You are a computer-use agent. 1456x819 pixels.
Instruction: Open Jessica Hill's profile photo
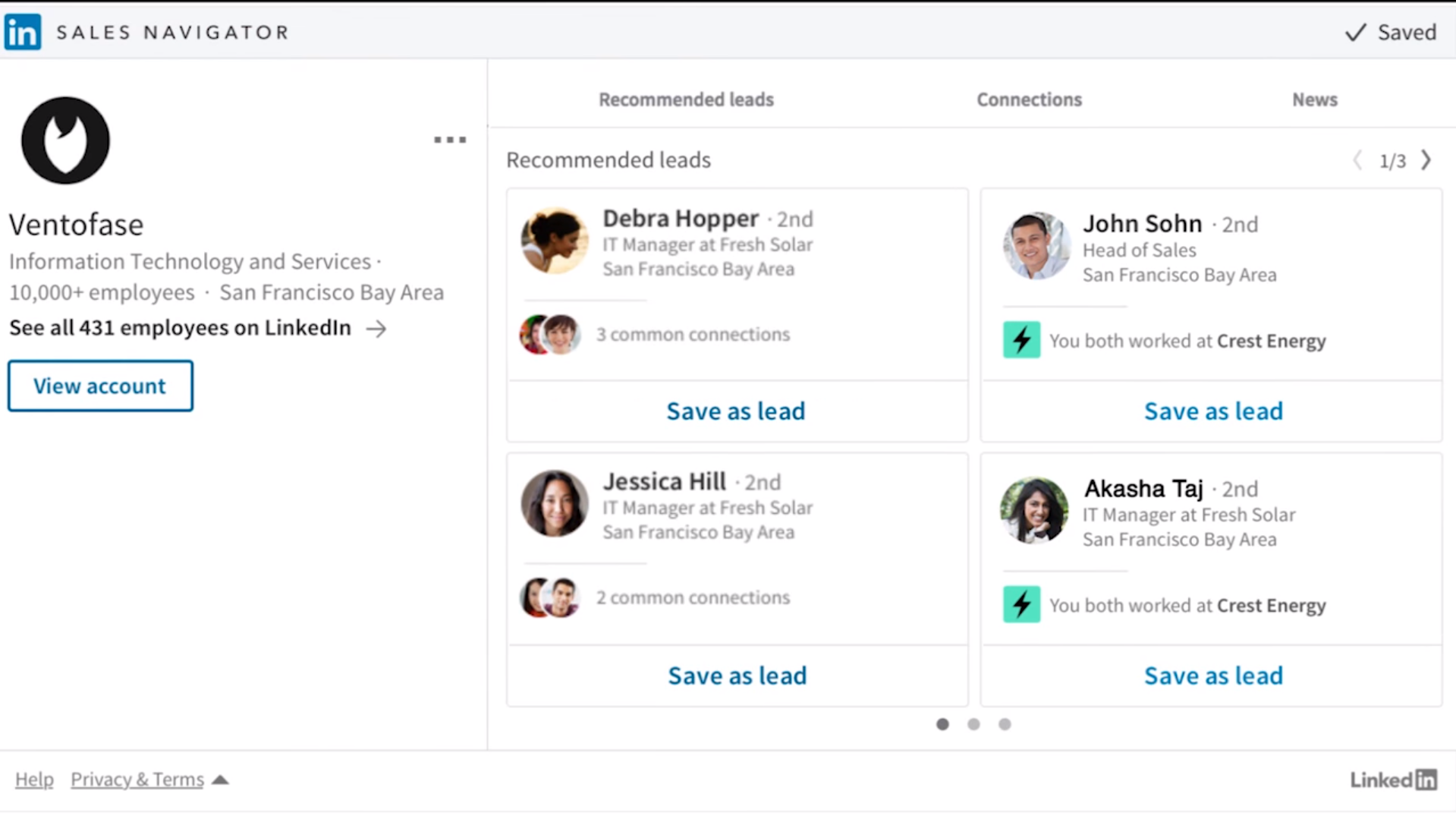555,503
